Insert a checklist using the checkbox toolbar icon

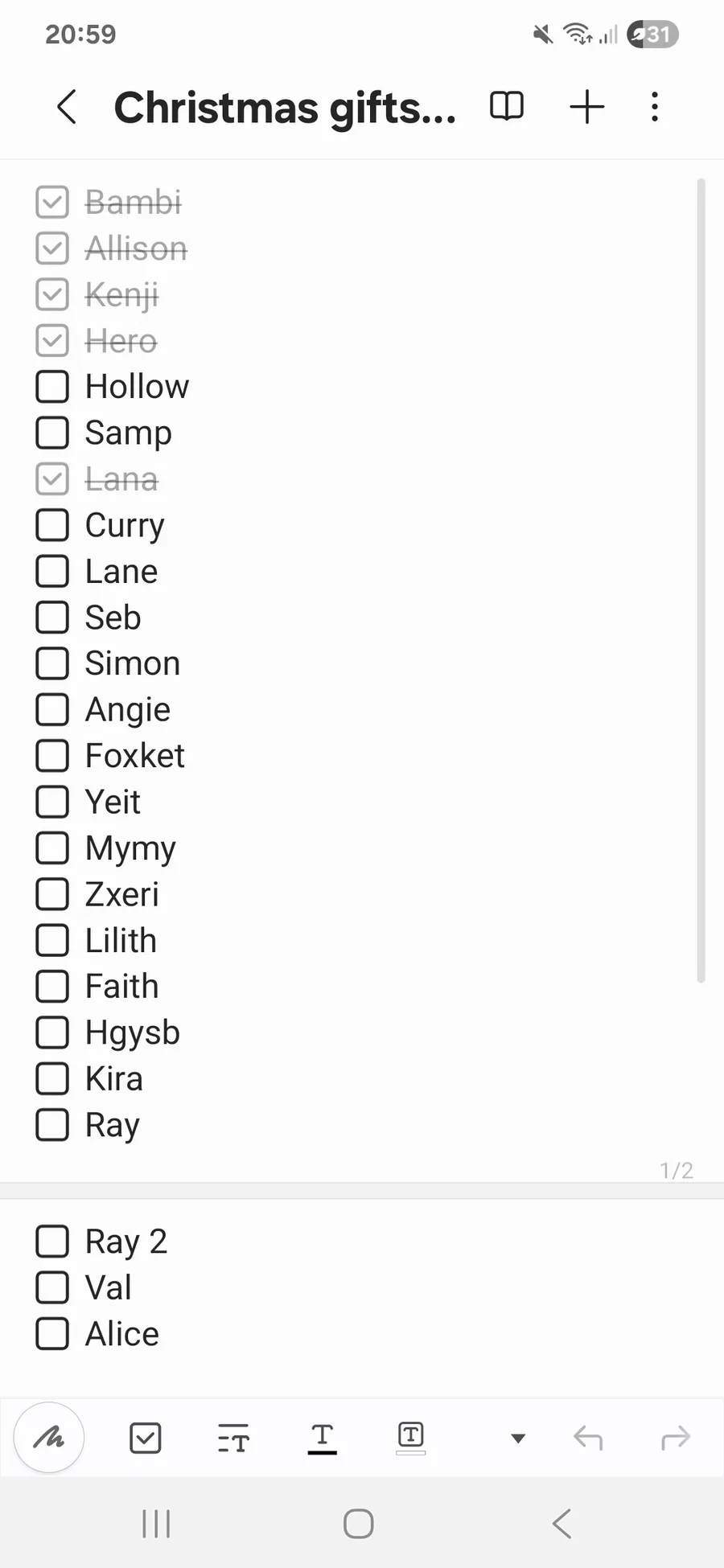pyautogui.click(x=146, y=1438)
